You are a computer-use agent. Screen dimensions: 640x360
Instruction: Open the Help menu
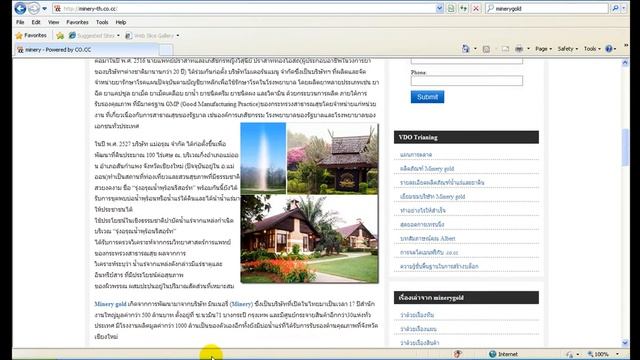(121, 22)
